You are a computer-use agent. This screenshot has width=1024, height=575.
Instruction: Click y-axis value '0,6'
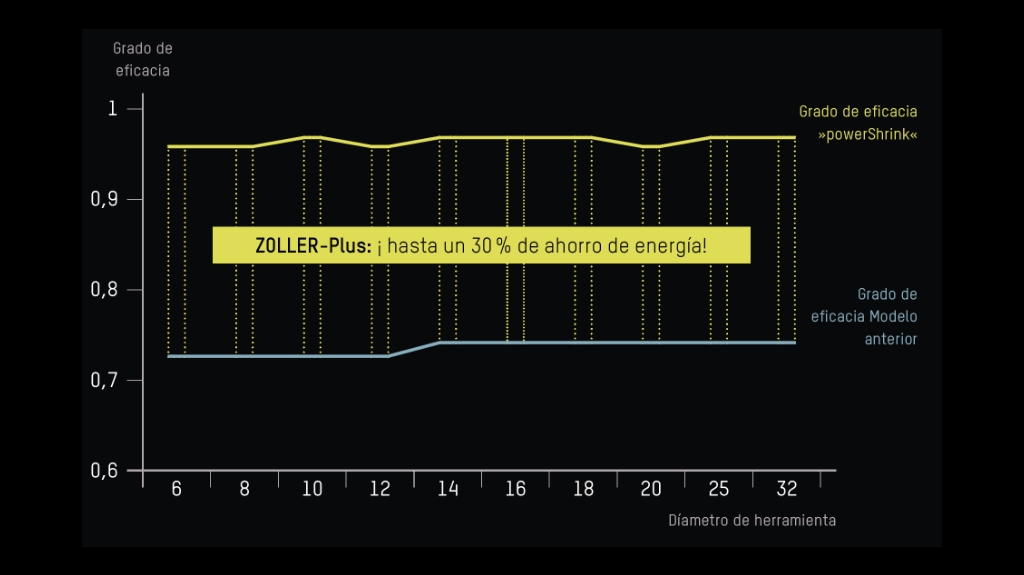(x=104, y=470)
